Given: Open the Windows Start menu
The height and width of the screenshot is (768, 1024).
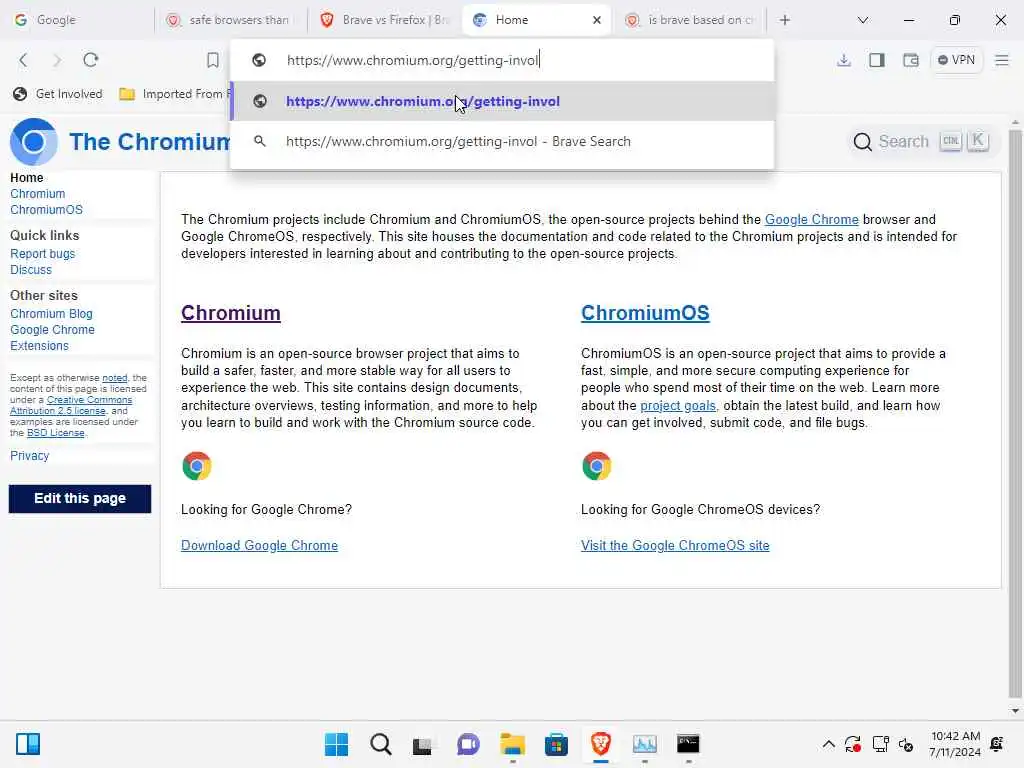Looking at the screenshot, I should pyautogui.click(x=336, y=744).
